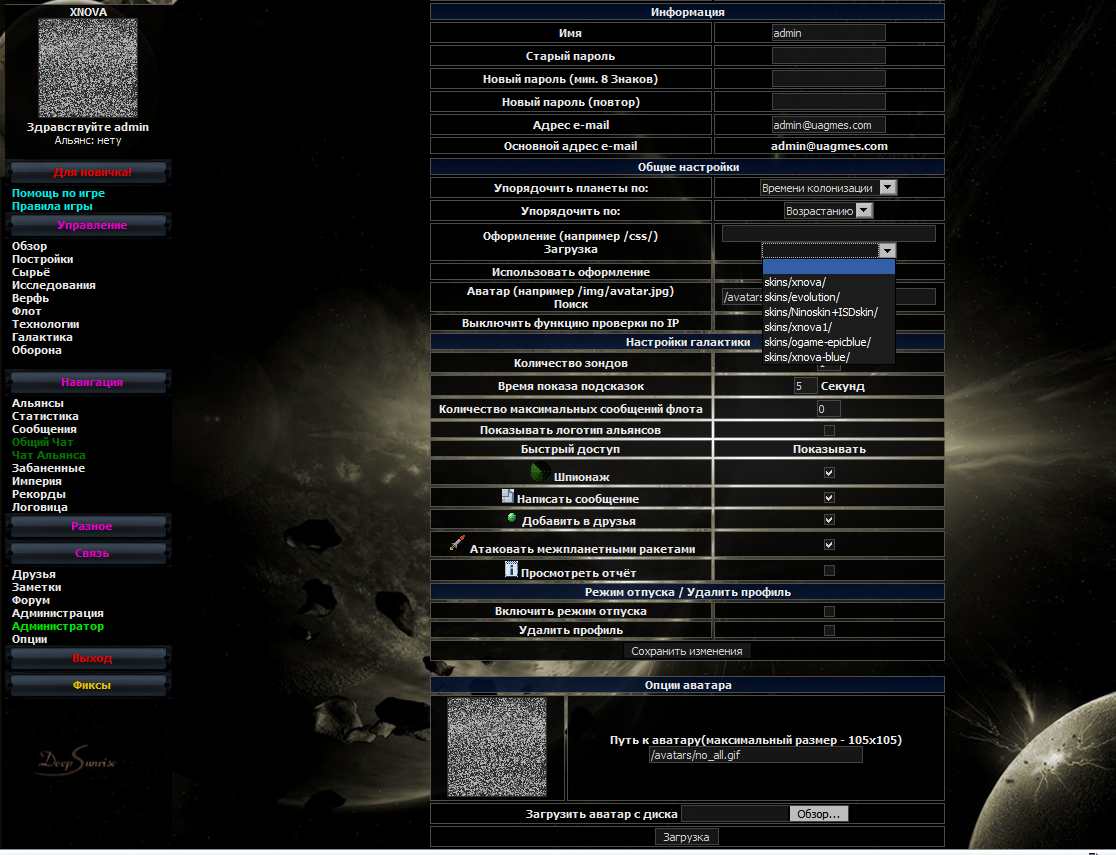Image resolution: width=1116 pixels, height=855 pixels.
Task: Uncheck the Атаковать межпланетными ракетами checkbox
Action: [829, 545]
